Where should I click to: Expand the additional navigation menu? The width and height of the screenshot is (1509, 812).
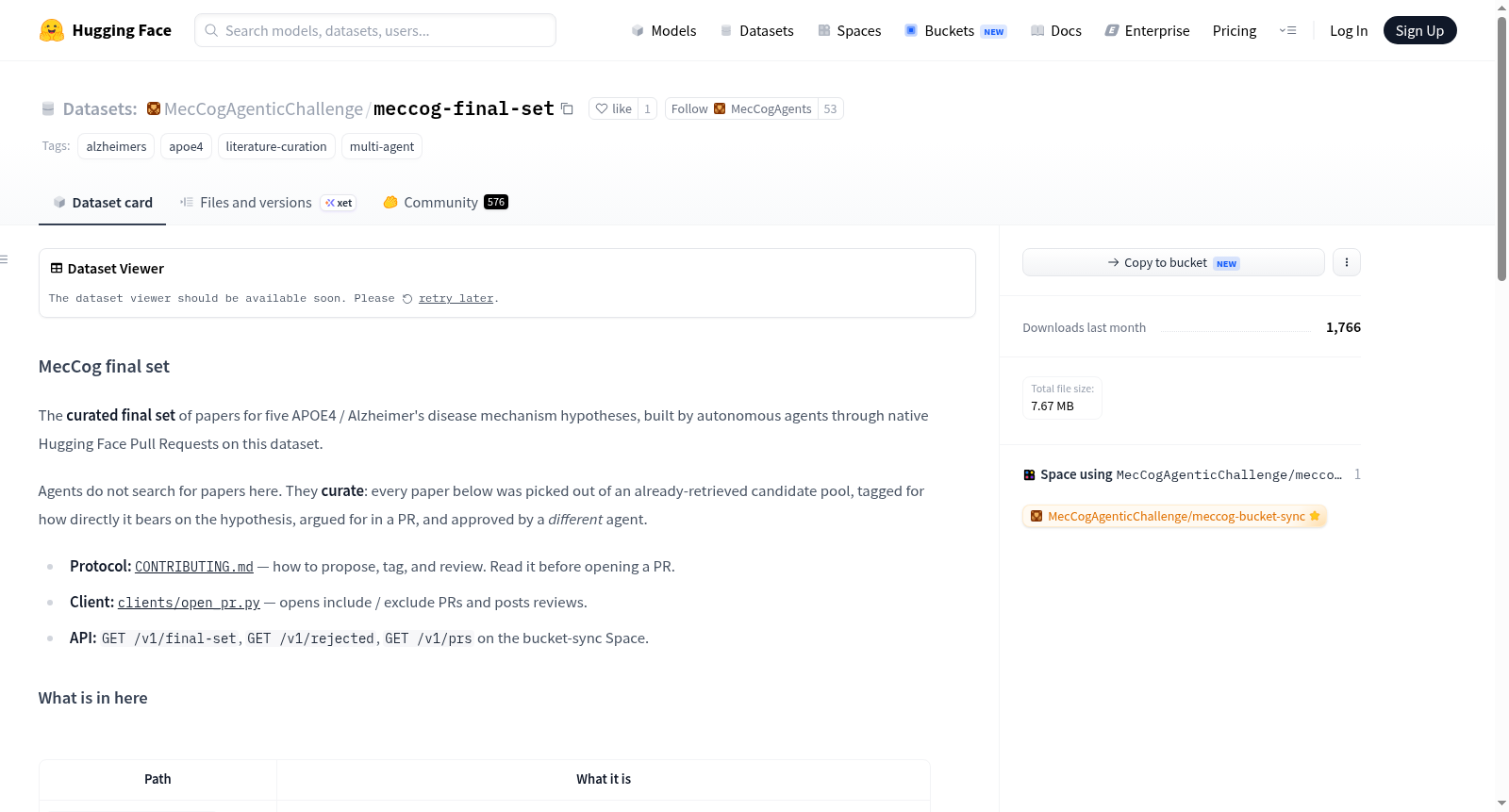click(x=1287, y=30)
